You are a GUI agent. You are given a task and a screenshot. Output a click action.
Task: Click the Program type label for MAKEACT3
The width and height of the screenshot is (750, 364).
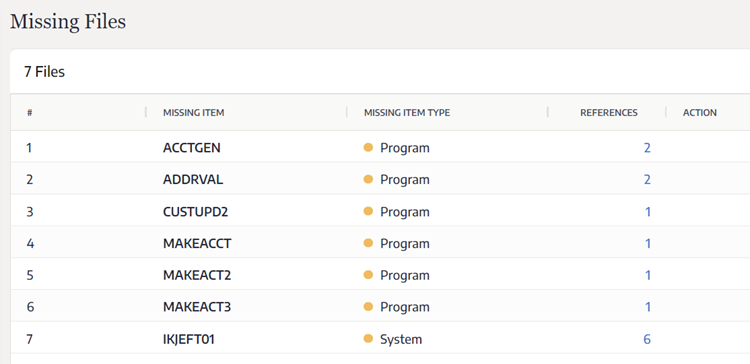tap(405, 308)
